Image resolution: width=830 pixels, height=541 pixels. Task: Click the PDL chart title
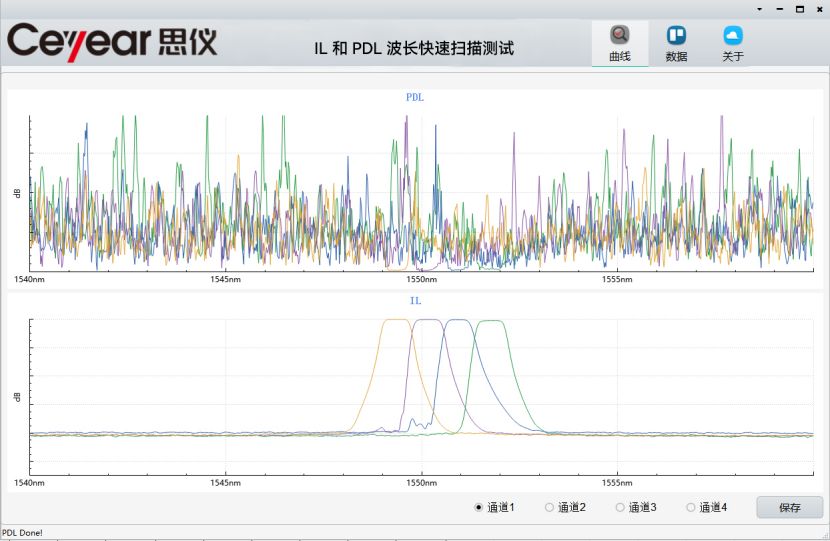(x=414, y=97)
